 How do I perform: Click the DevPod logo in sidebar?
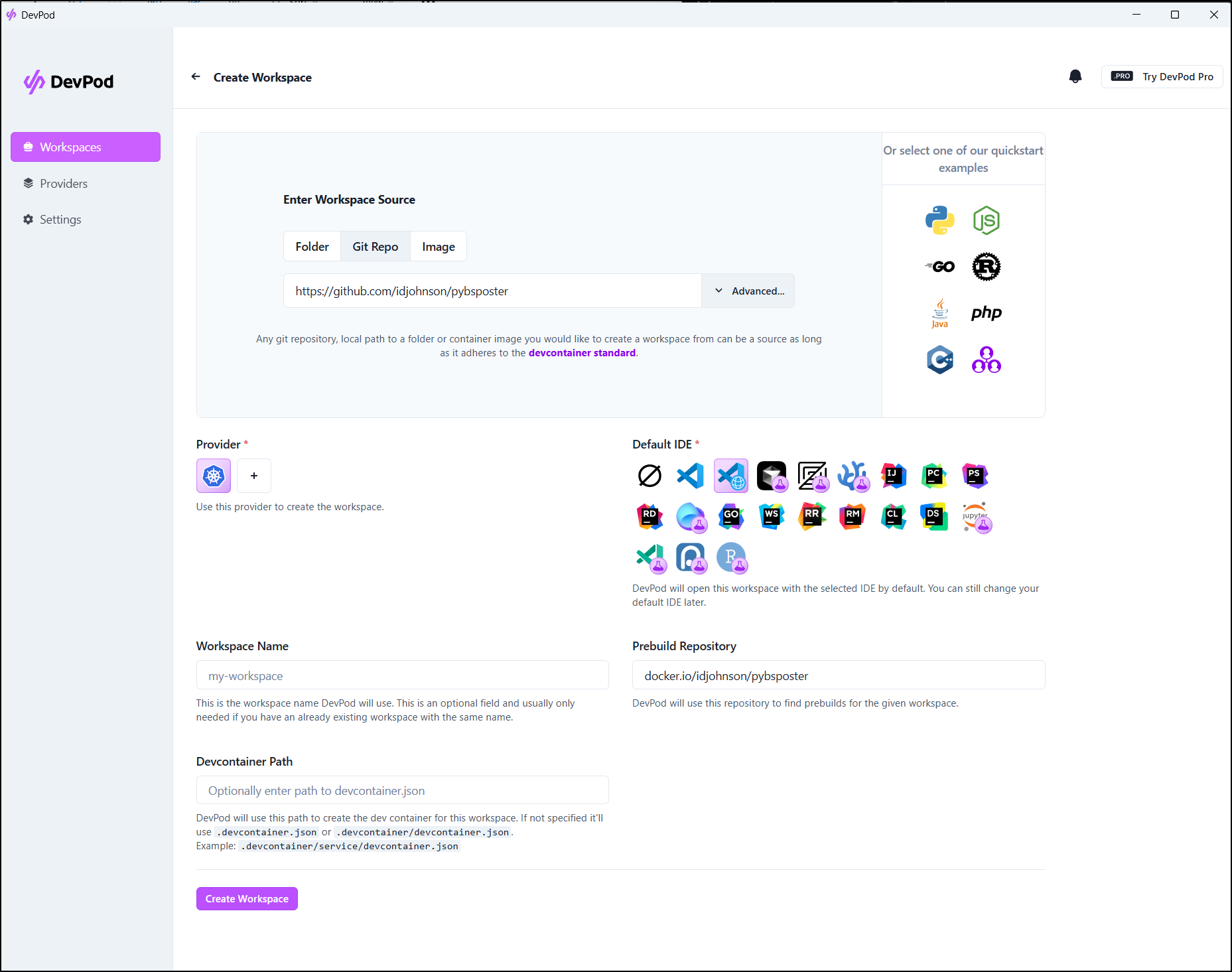[x=69, y=82]
